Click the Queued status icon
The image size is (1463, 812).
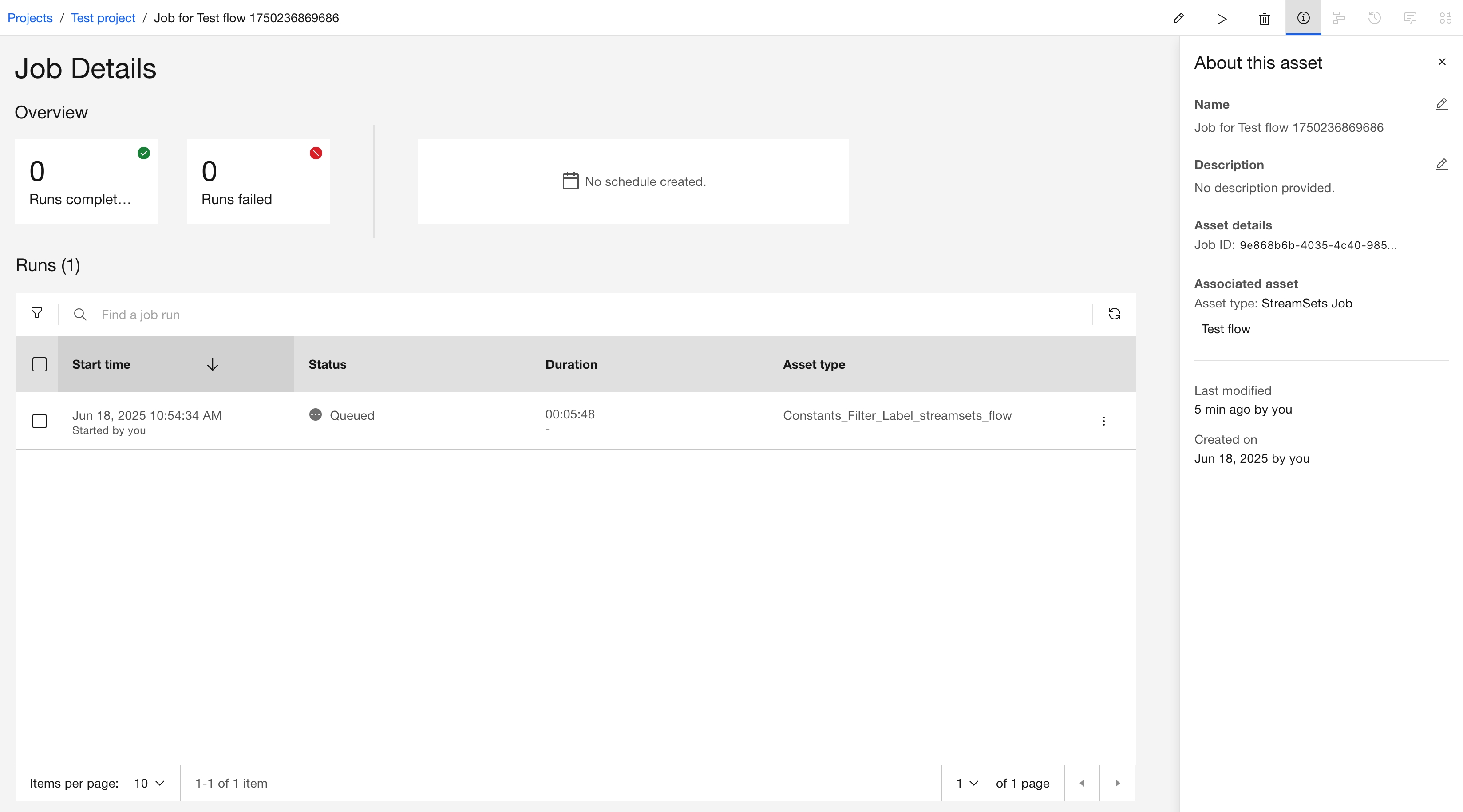[x=315, y=414]
